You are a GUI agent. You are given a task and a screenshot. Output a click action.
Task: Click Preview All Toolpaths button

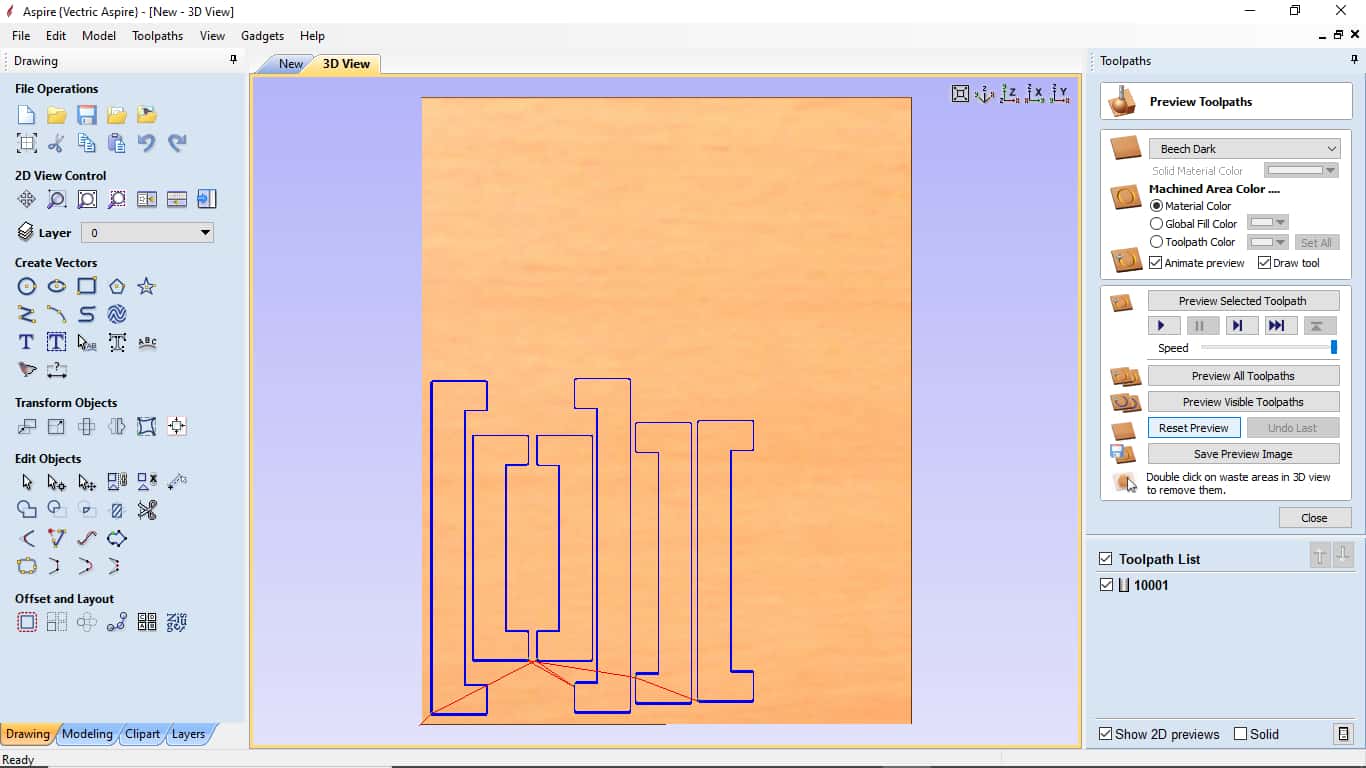pos(1243,376)
